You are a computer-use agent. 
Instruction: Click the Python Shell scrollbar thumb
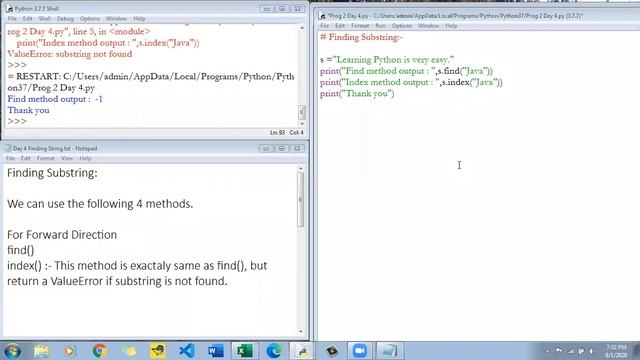coord(302,112)
